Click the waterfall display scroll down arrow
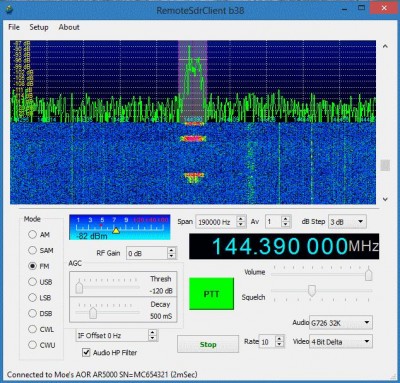The width and height of the screenshot is (400, 383). (385, 199)
